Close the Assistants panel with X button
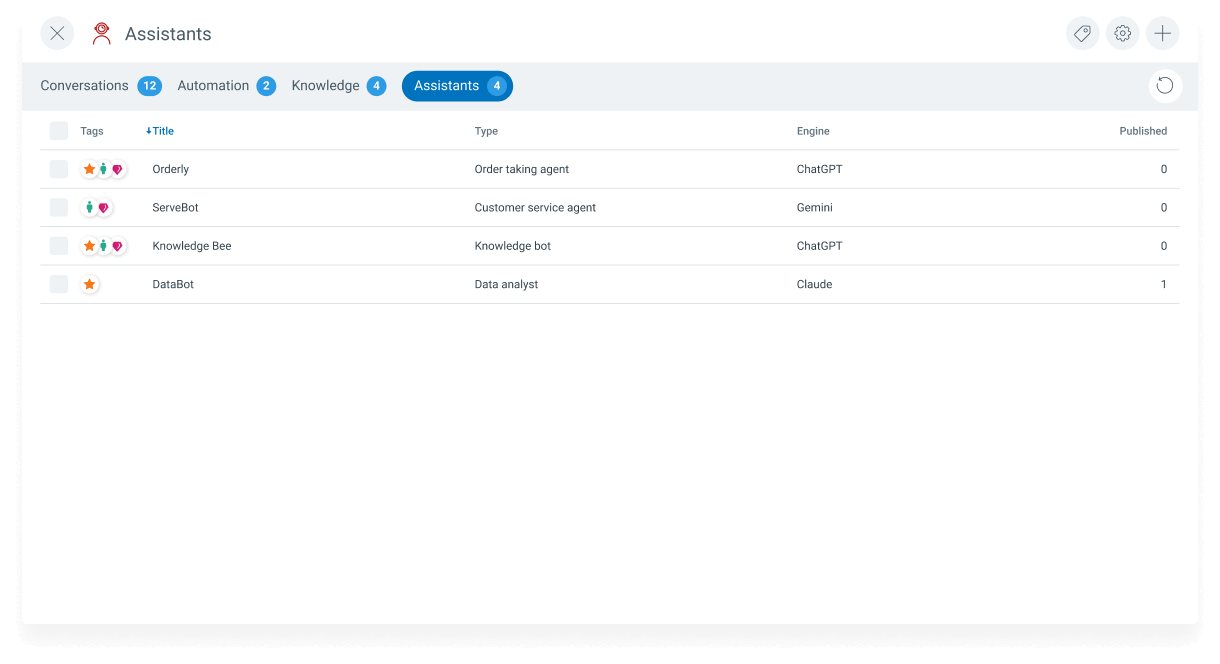The image size is (1220, 664). (x=57, y=33)
